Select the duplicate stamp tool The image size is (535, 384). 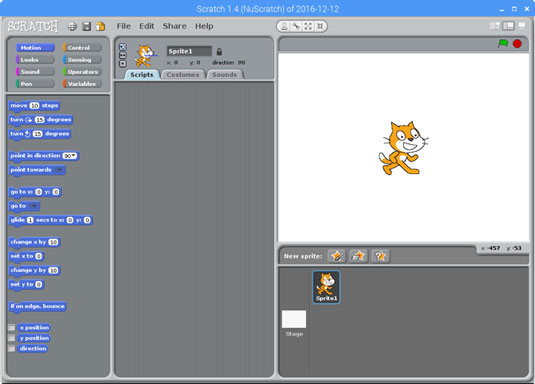[284, 26]
